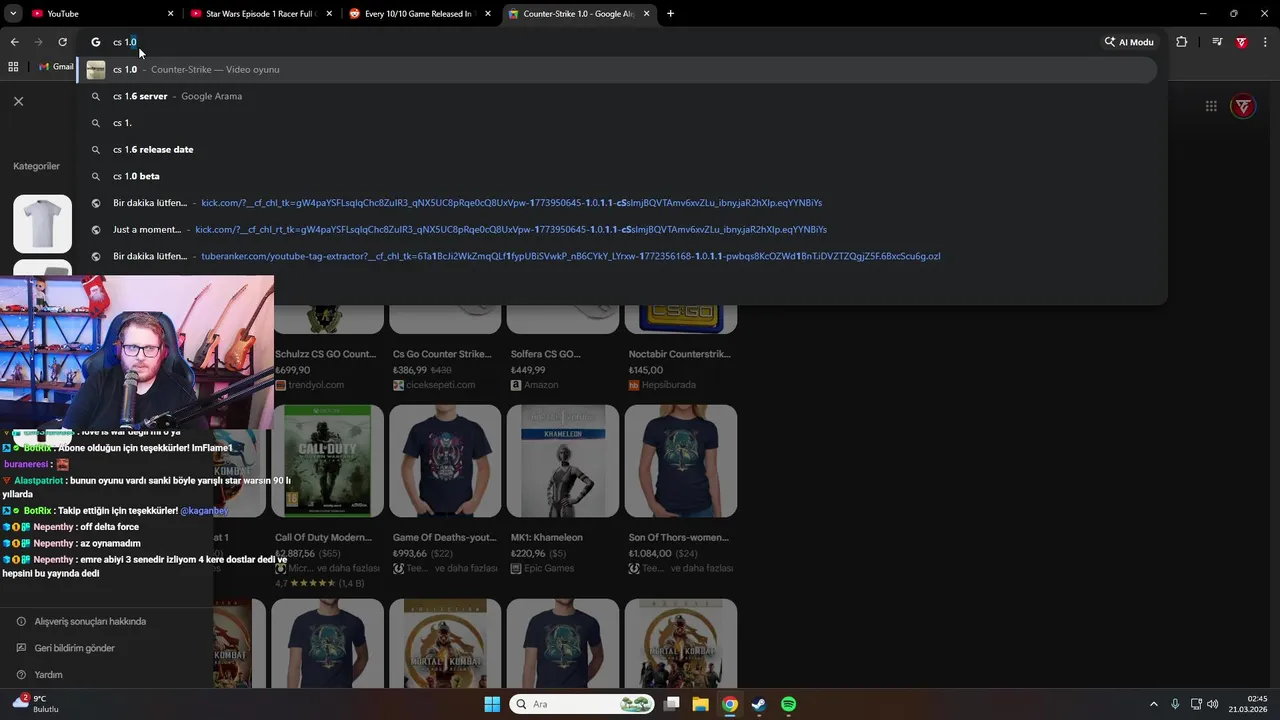Viewport: 1280px width, 720px height.
Task: Open the browser three-dot menu
Action: [x=1266, y=42]
